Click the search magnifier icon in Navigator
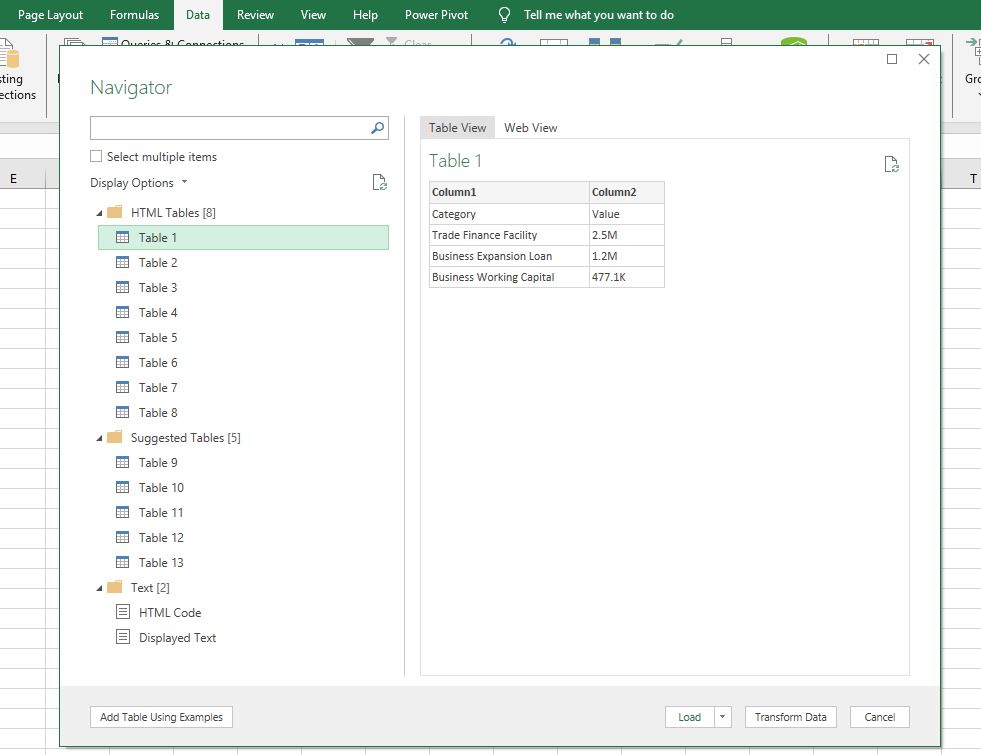Screen dimensions: 981x755 (377, 128)
